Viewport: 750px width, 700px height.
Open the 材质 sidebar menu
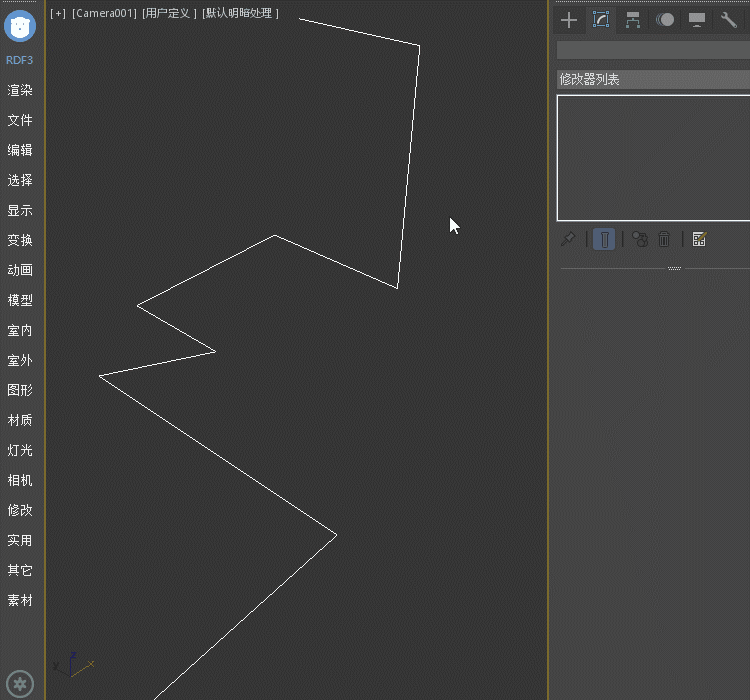[20, 420]
